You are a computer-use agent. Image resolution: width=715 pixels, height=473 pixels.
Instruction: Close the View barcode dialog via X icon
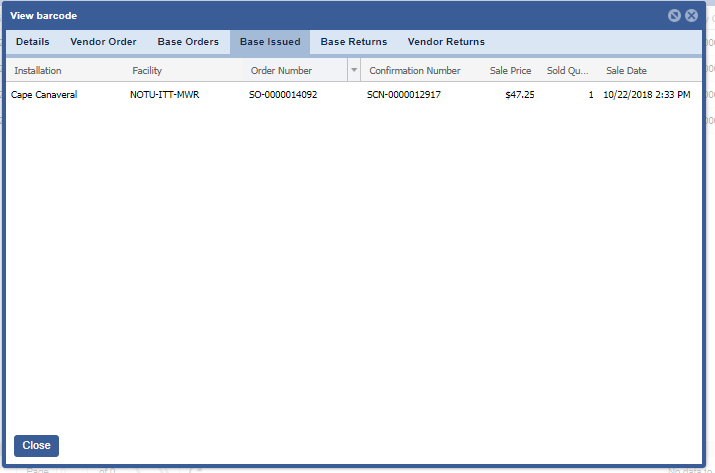click(691, 16)
